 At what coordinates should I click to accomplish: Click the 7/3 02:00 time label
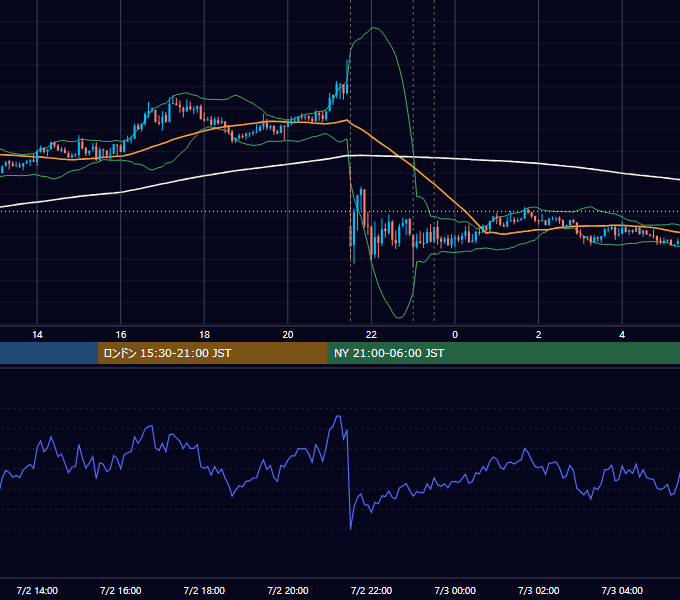[539, 591]
